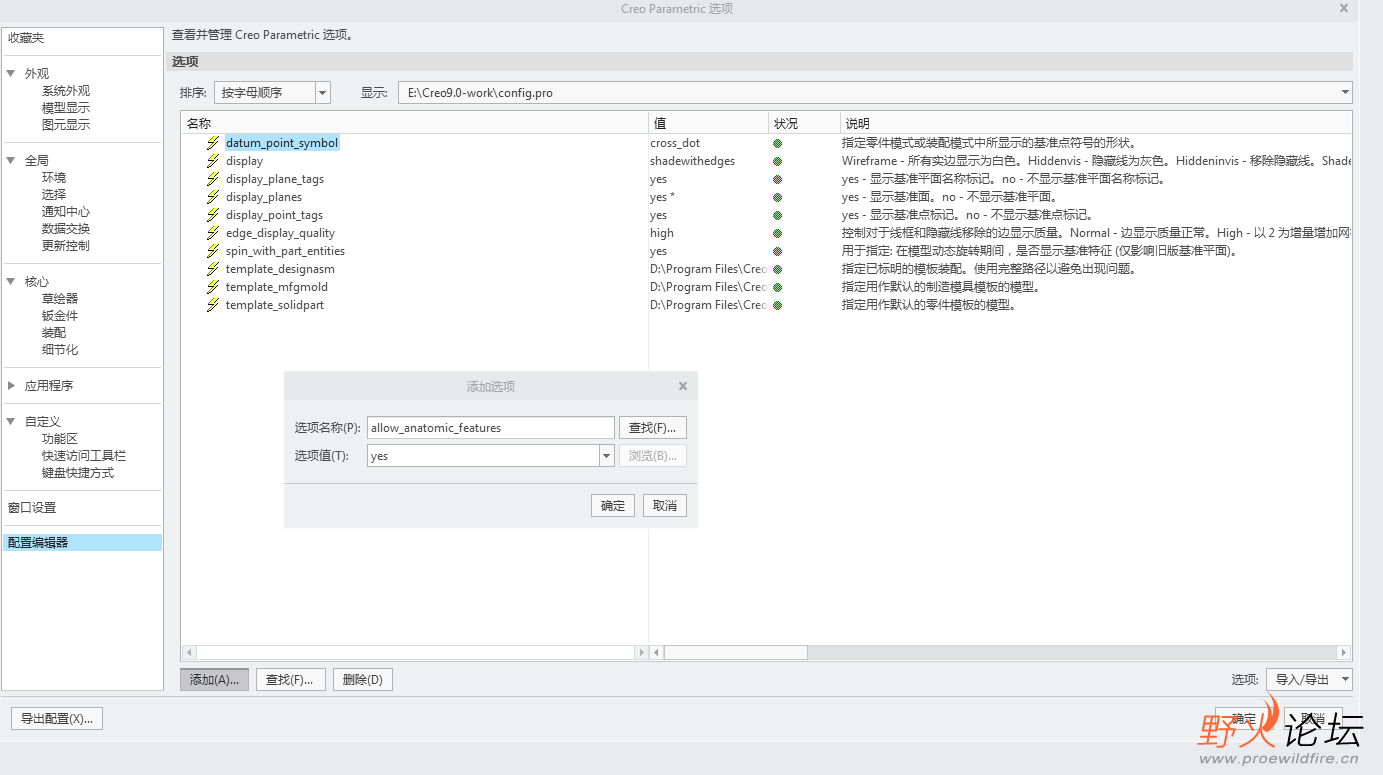Click status dot for template_solidpart row

[777, 305]
